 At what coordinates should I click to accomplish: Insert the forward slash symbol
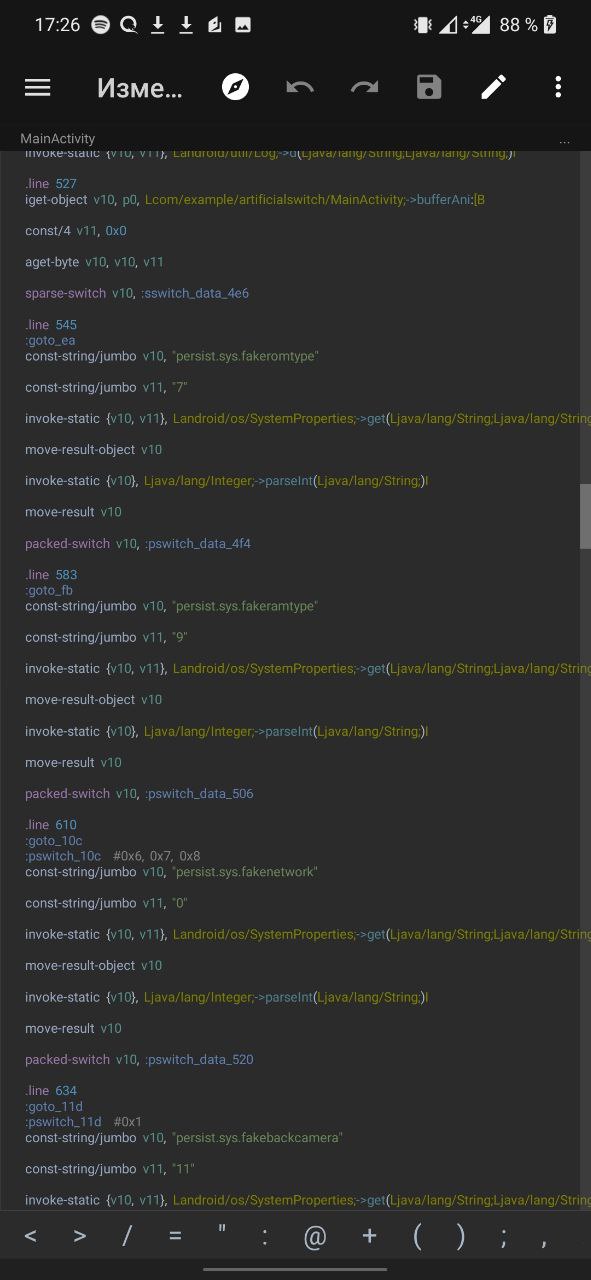click(127, 1237)
